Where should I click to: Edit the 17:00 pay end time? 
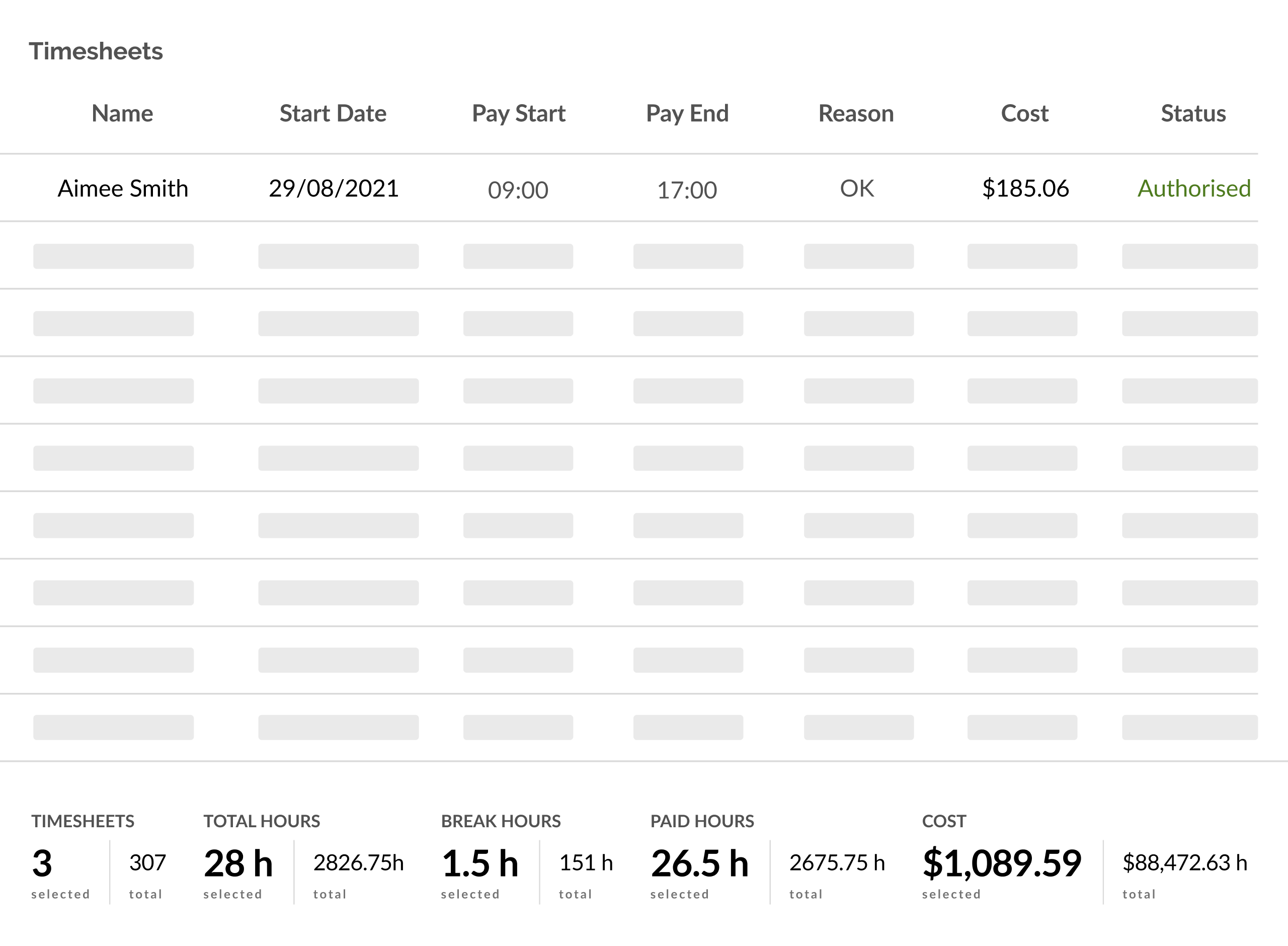687,190
